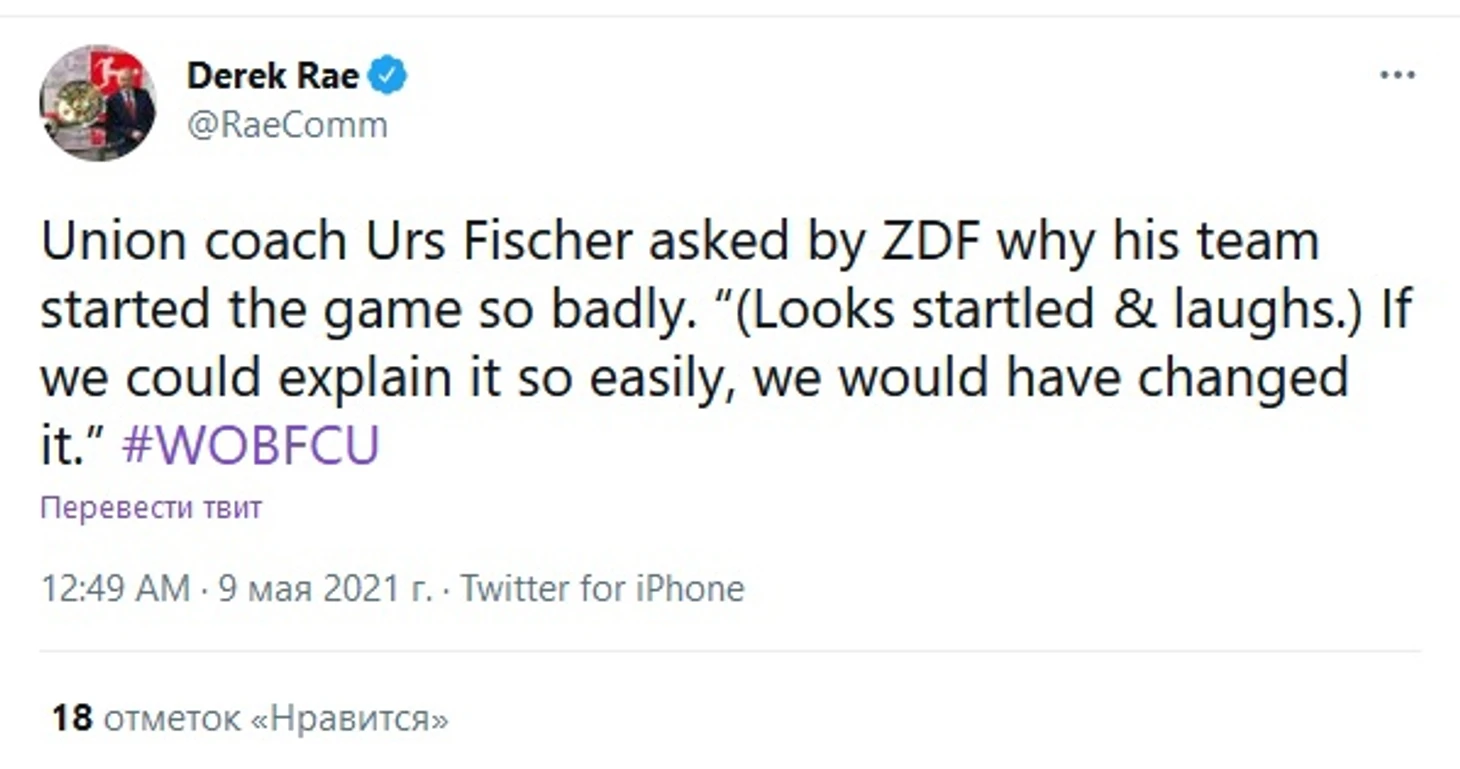Open profile via Derek Rae display name

click(x=273, y=76)
